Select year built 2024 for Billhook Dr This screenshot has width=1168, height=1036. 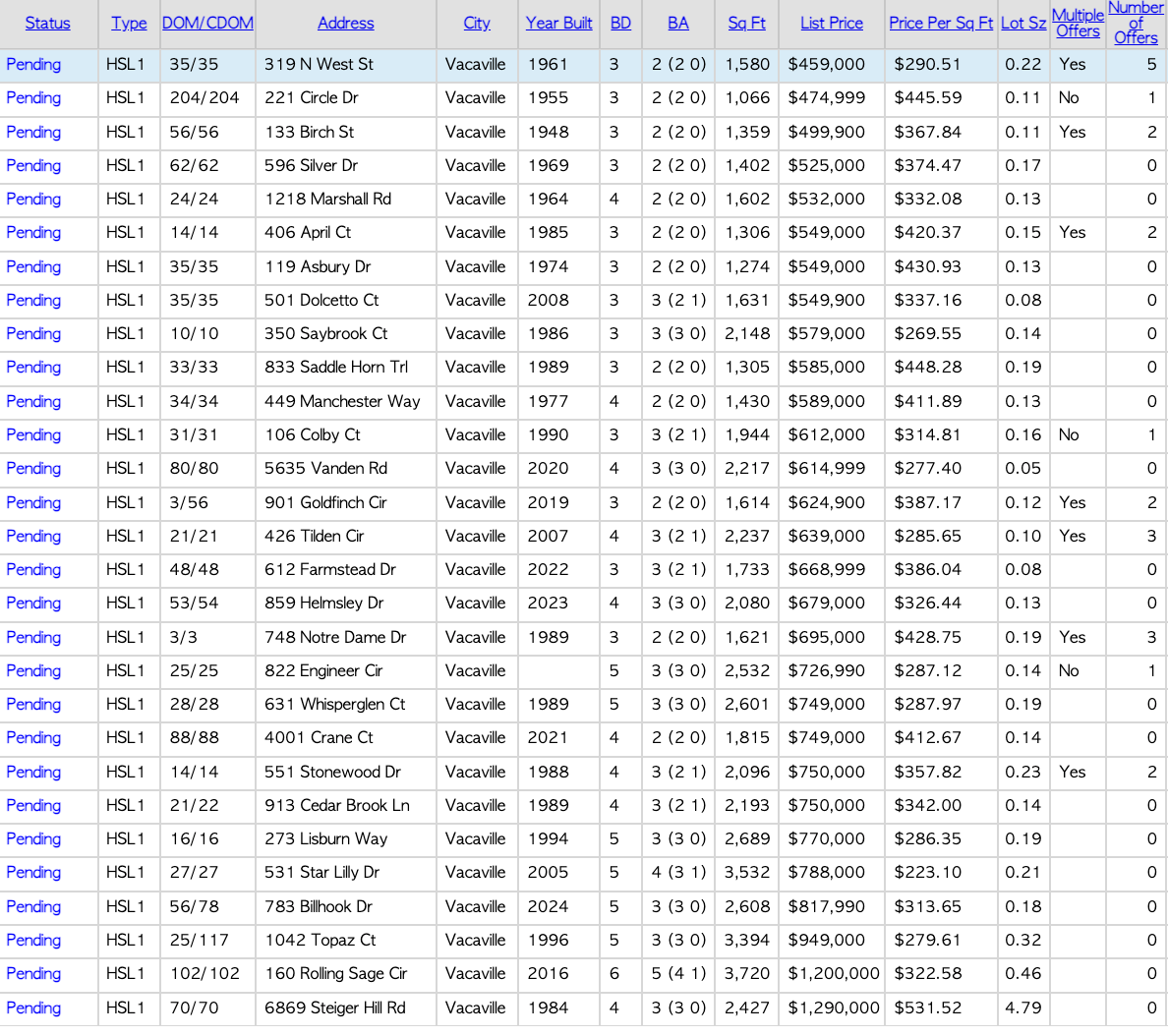[549, 907]
